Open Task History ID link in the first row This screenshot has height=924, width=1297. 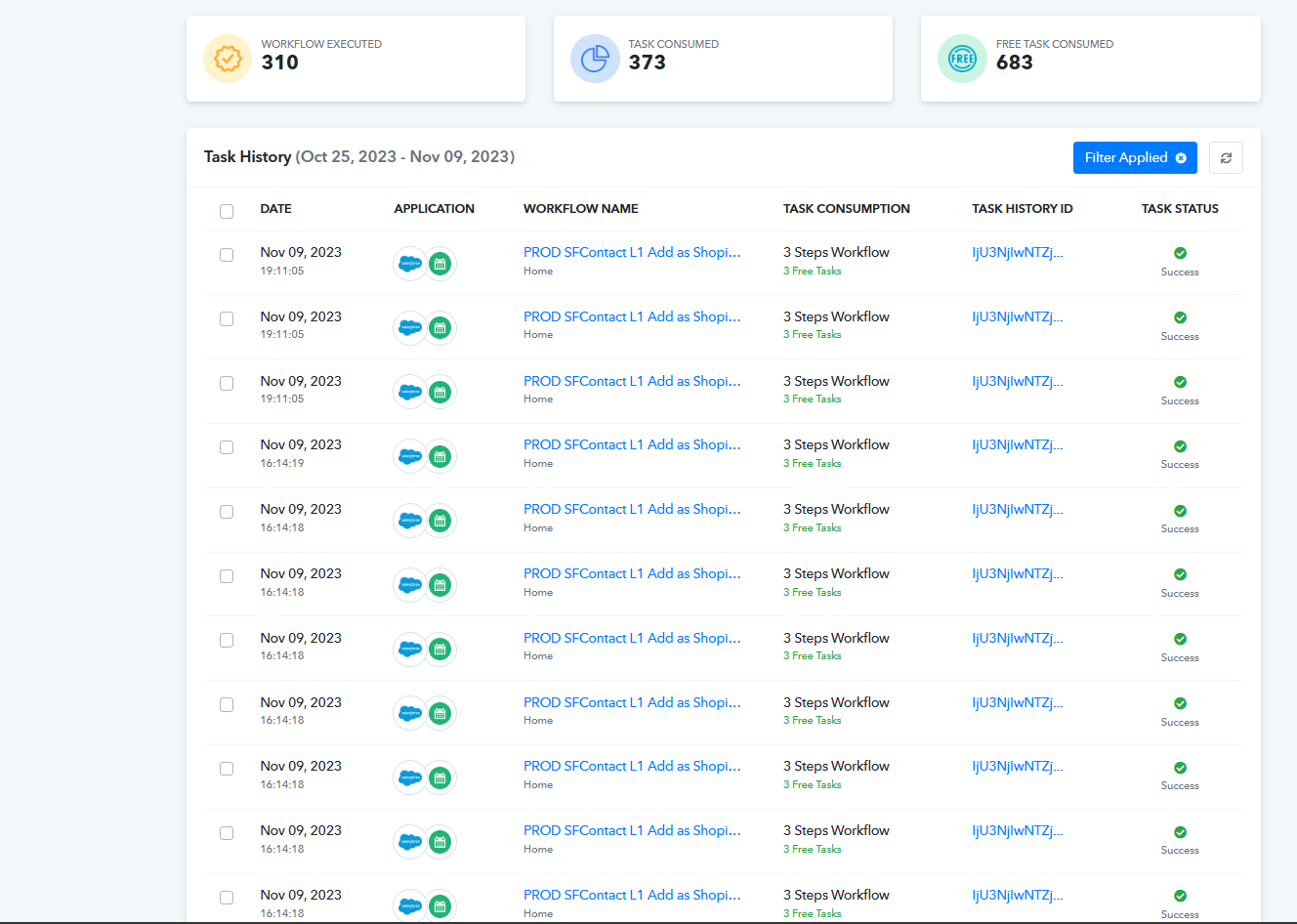click(x=1017, y=252)
